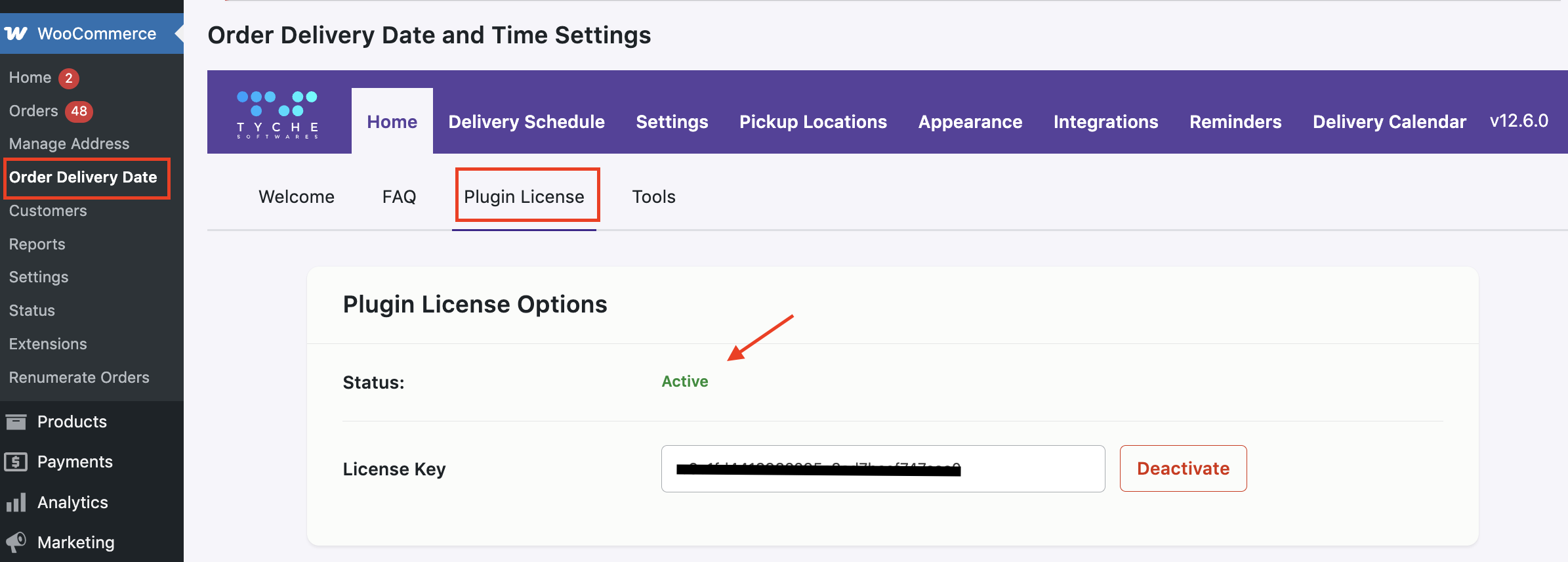This screenshot has height=562, width=1568.
Task: Open the Tools sub-tab
Action: [x=654, y=197]
